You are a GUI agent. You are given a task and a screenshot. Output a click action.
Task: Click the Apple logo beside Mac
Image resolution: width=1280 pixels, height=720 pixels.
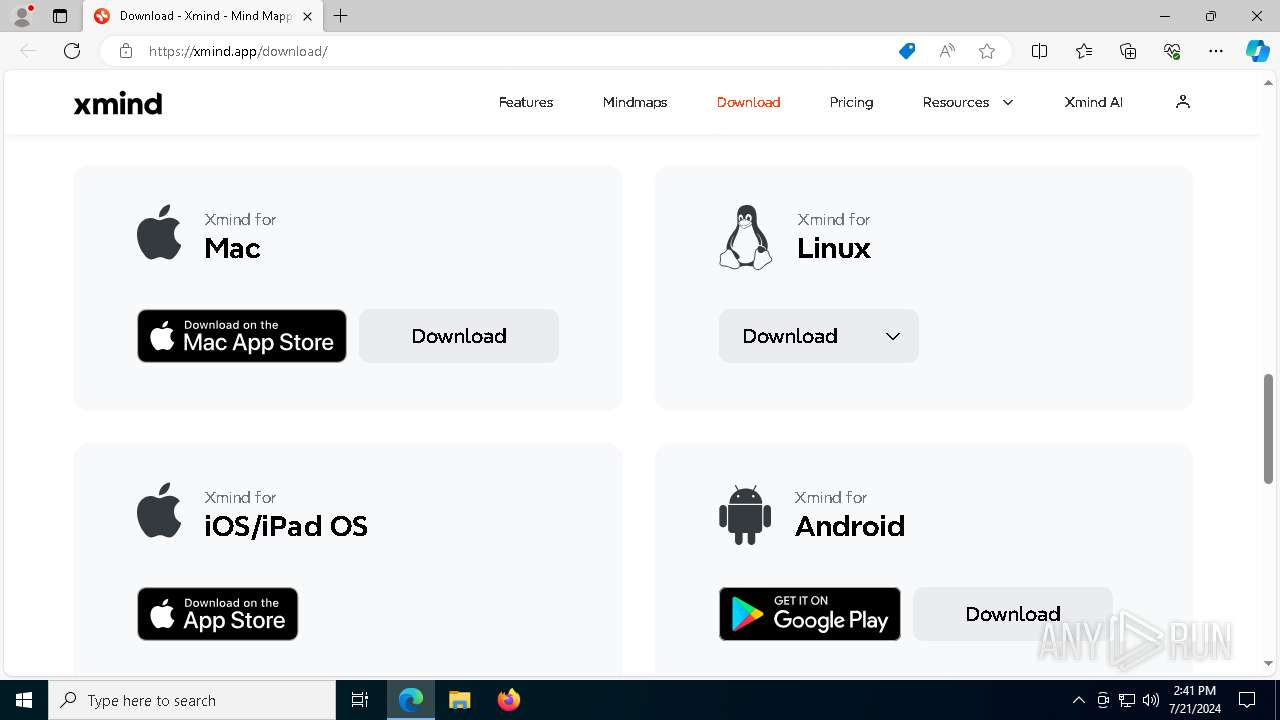160,233
